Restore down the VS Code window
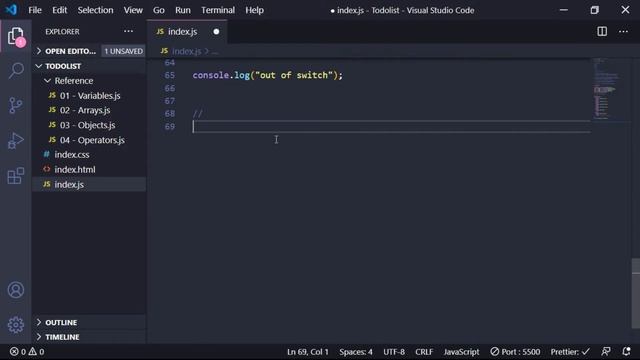Screen dimensions: 640x360 [x=594, y=10]
